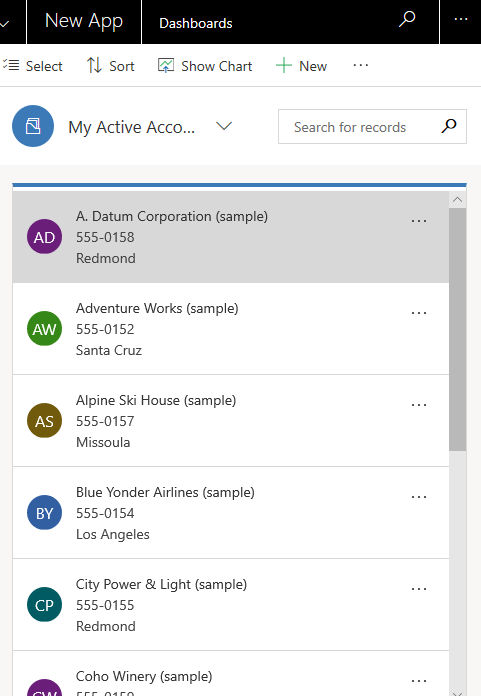481x696 pixels.
Task: Open the New App title
Action: pyautogui.click(x=84, y=22)
